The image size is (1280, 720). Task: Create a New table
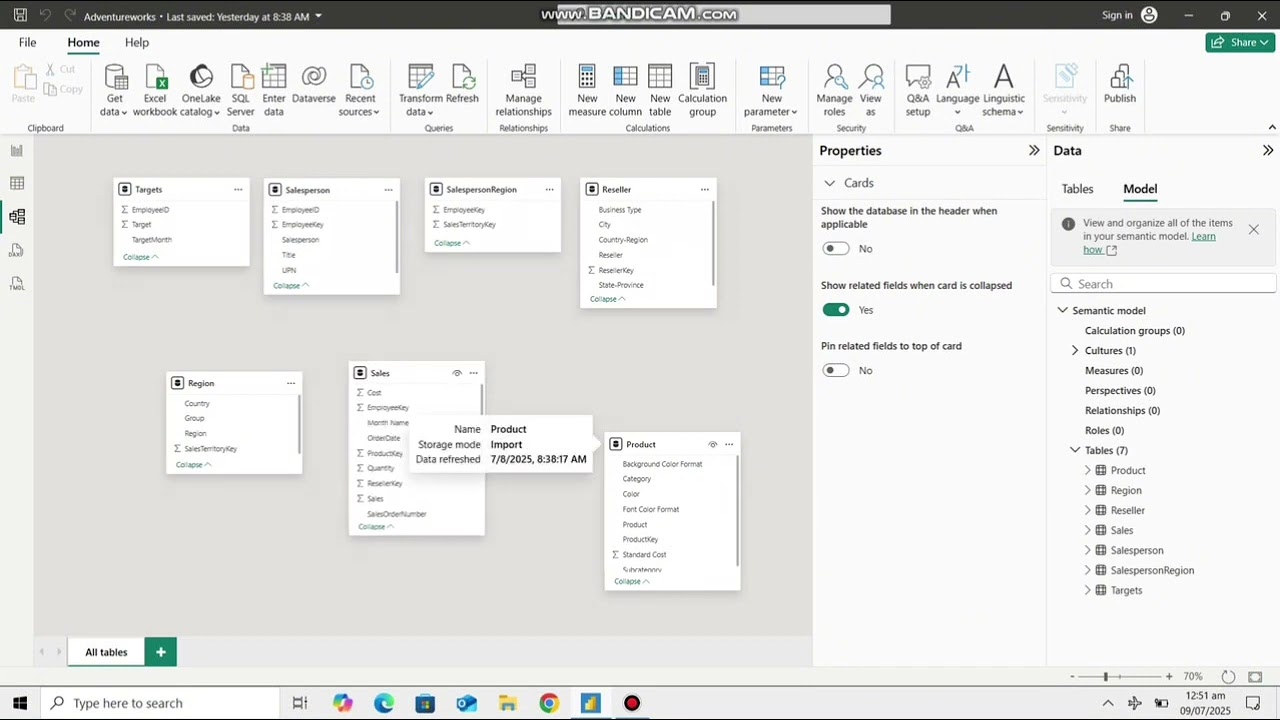(660, 91)
